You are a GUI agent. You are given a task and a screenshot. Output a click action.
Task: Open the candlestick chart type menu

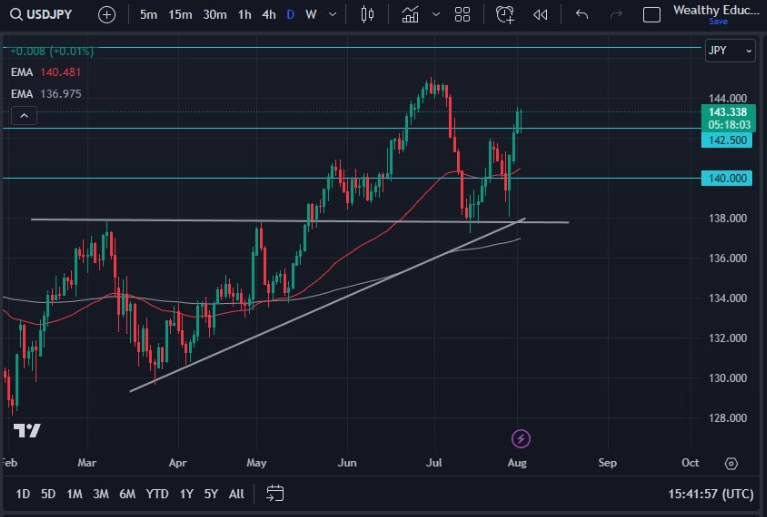[x=367, y=15]
